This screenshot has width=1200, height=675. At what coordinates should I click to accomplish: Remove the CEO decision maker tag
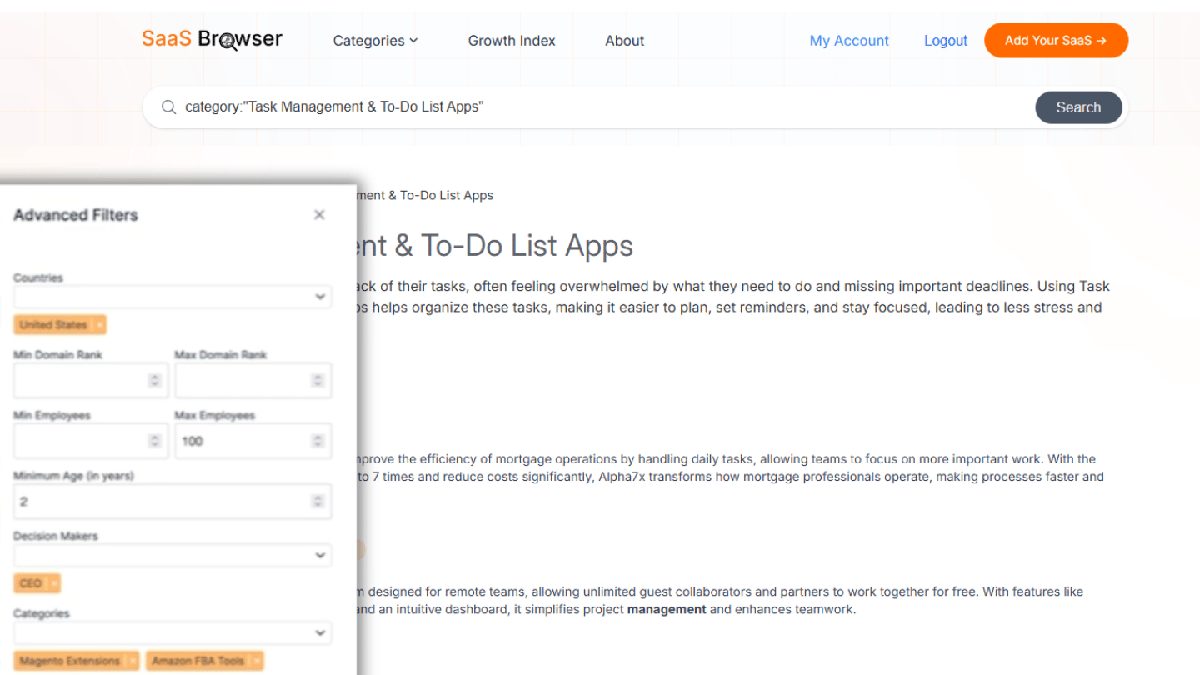52,583
